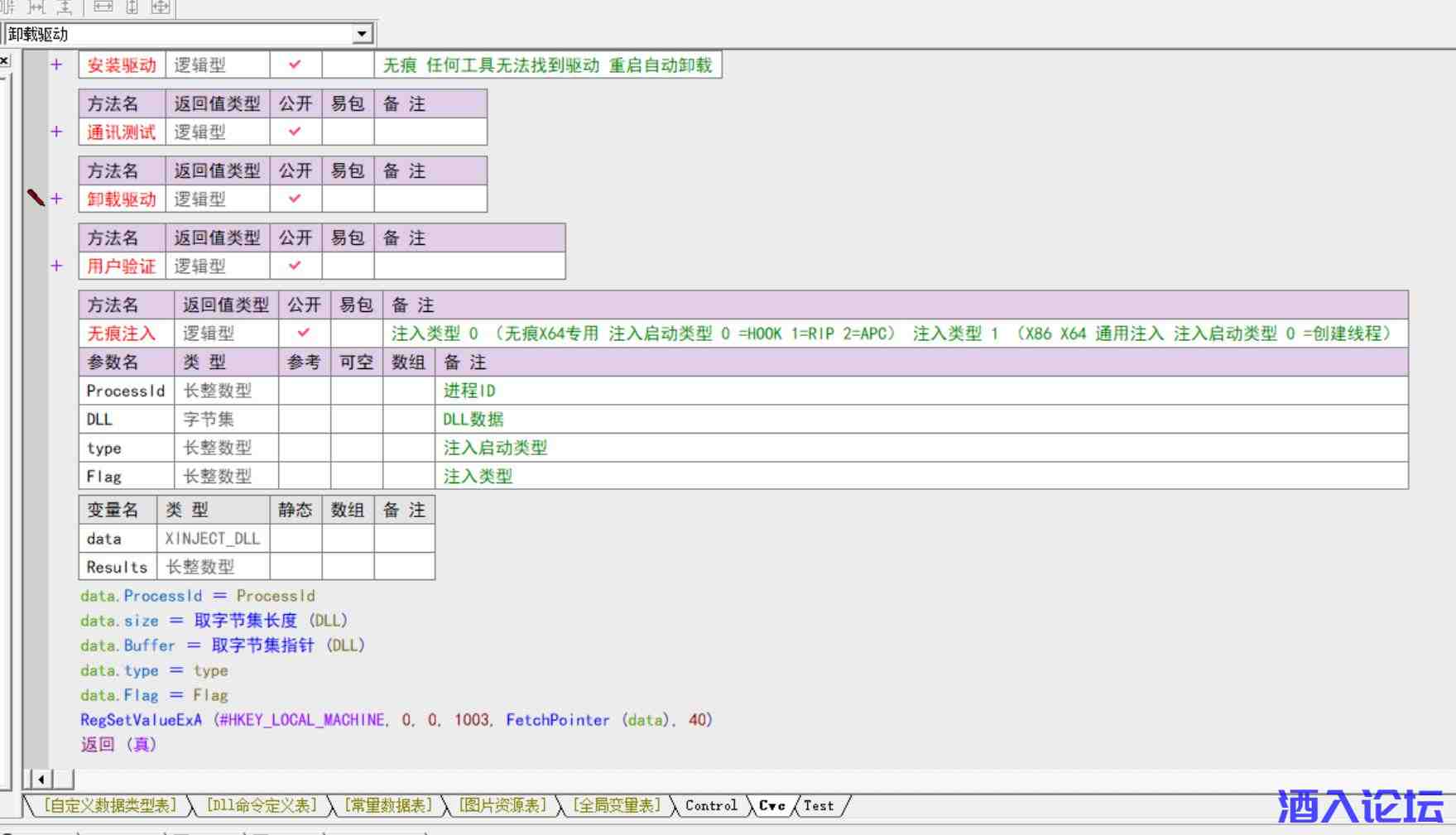The width and height of the screenshot is (1456, 835).
Task: Click the 无痕注入 method name cell
Action: pyautogui.click(x=122, y=334)
